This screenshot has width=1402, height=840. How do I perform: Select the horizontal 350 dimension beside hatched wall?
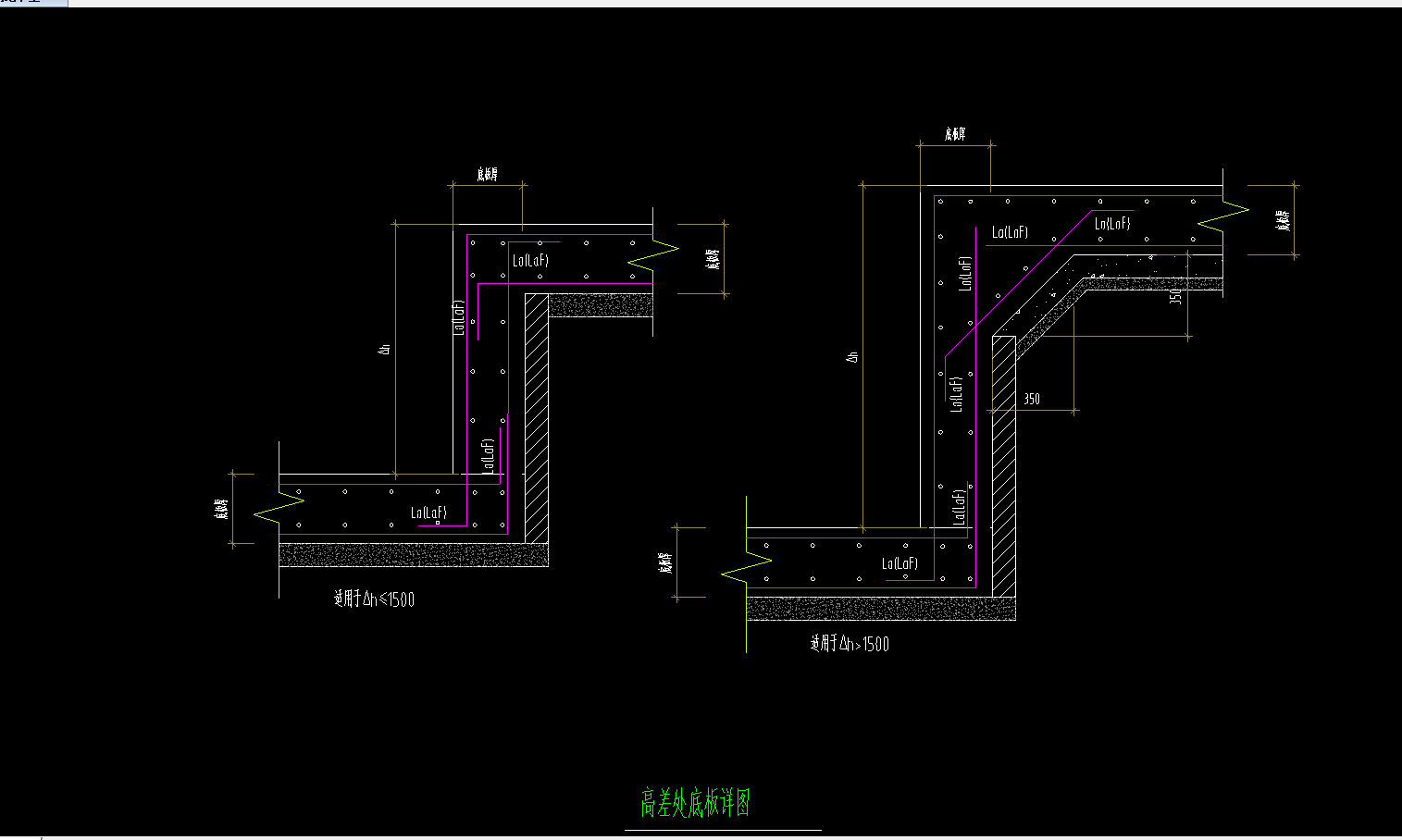coord(1032,400)
